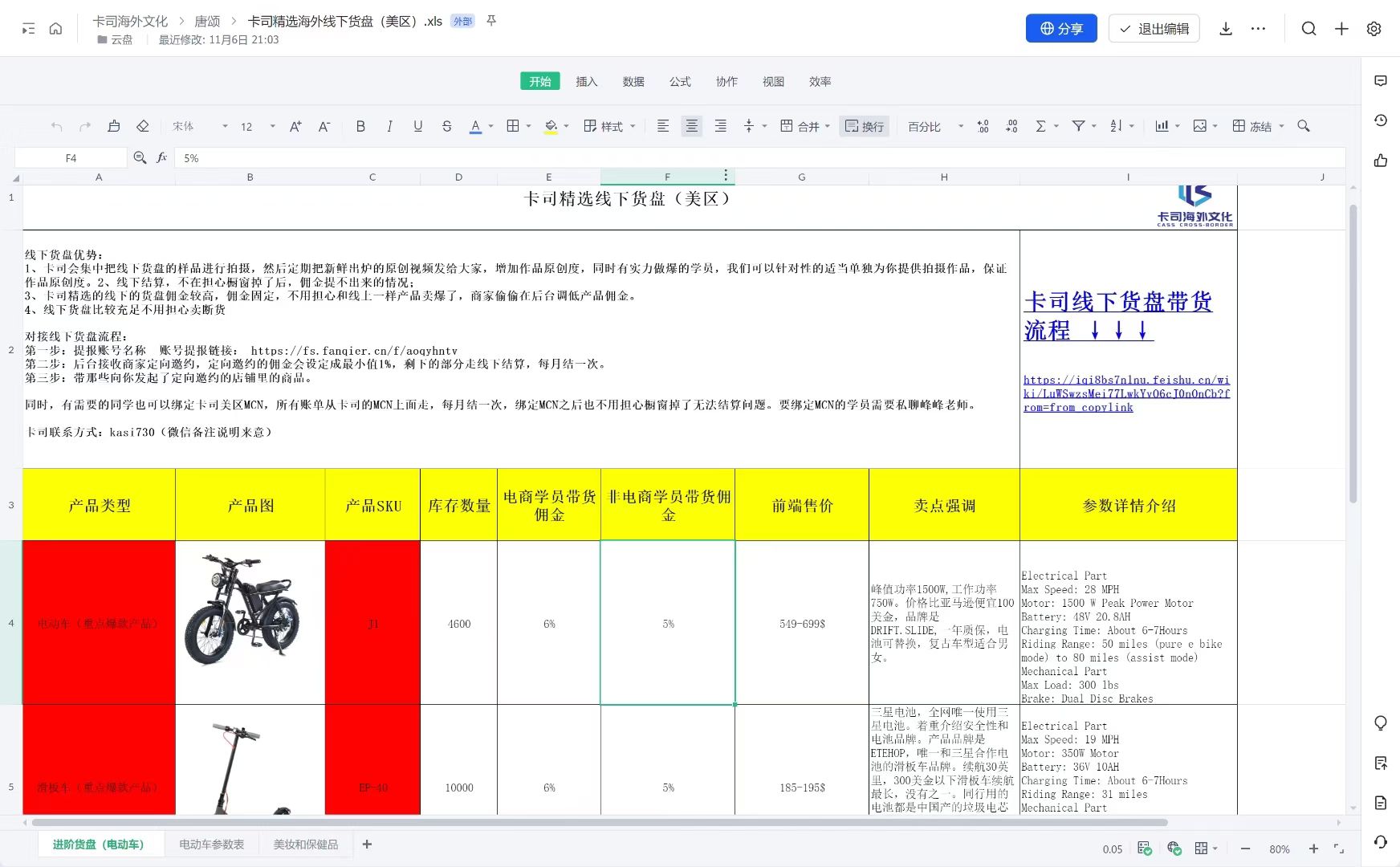Viewport: 1400px width, 867px height.
Task: Toggle strikethrough formatting
Action: 447,126
